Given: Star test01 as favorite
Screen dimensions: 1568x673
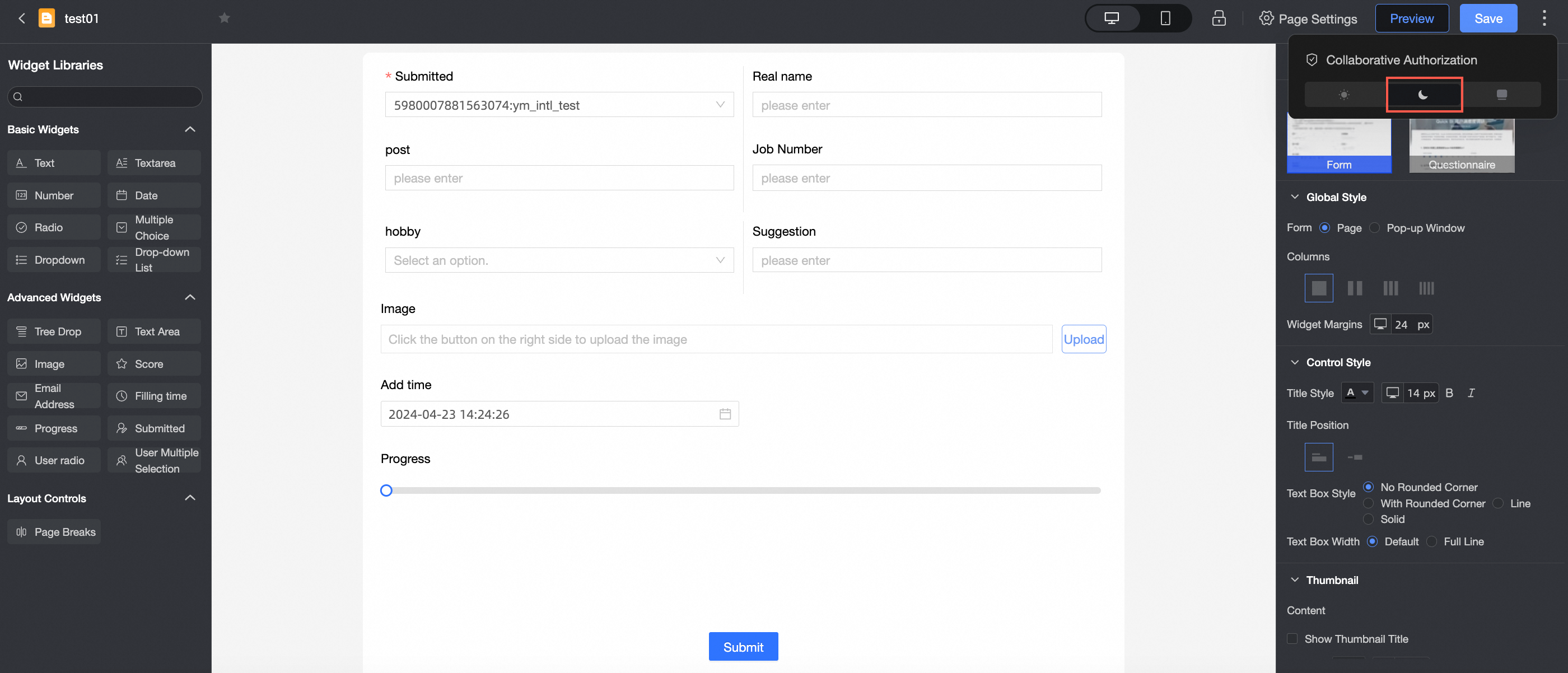Looking at the screenshot, I should [224, 18].
